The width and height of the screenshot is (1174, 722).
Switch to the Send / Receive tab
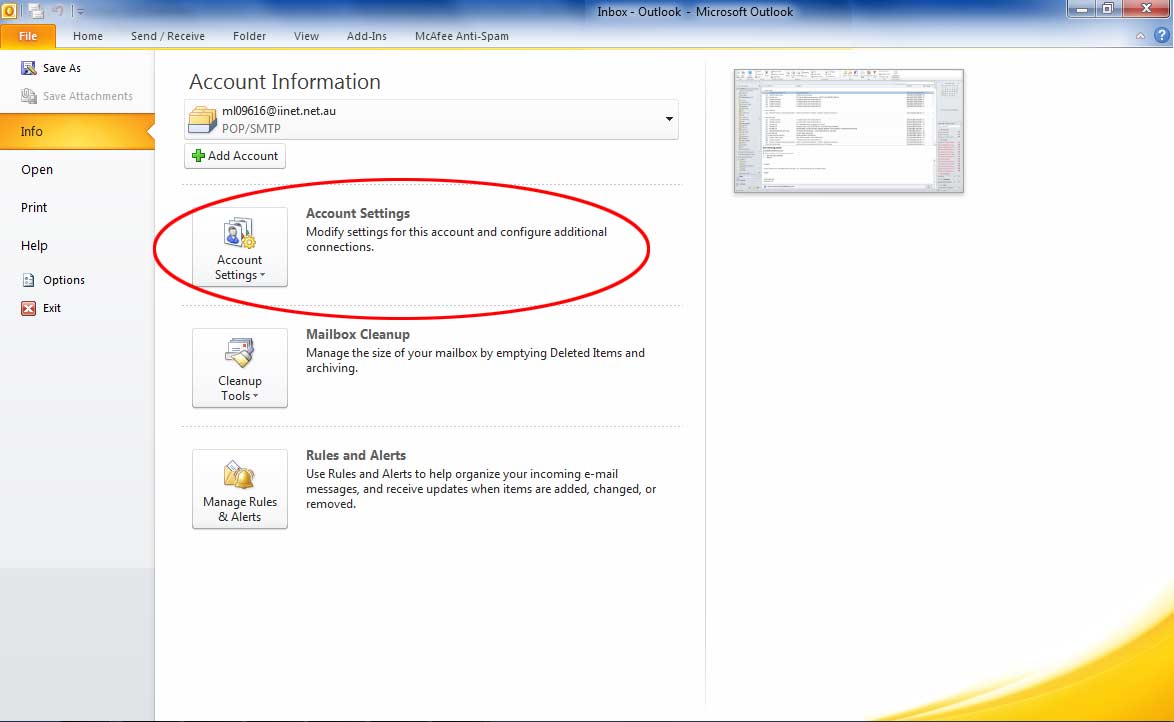click(168, 36)
